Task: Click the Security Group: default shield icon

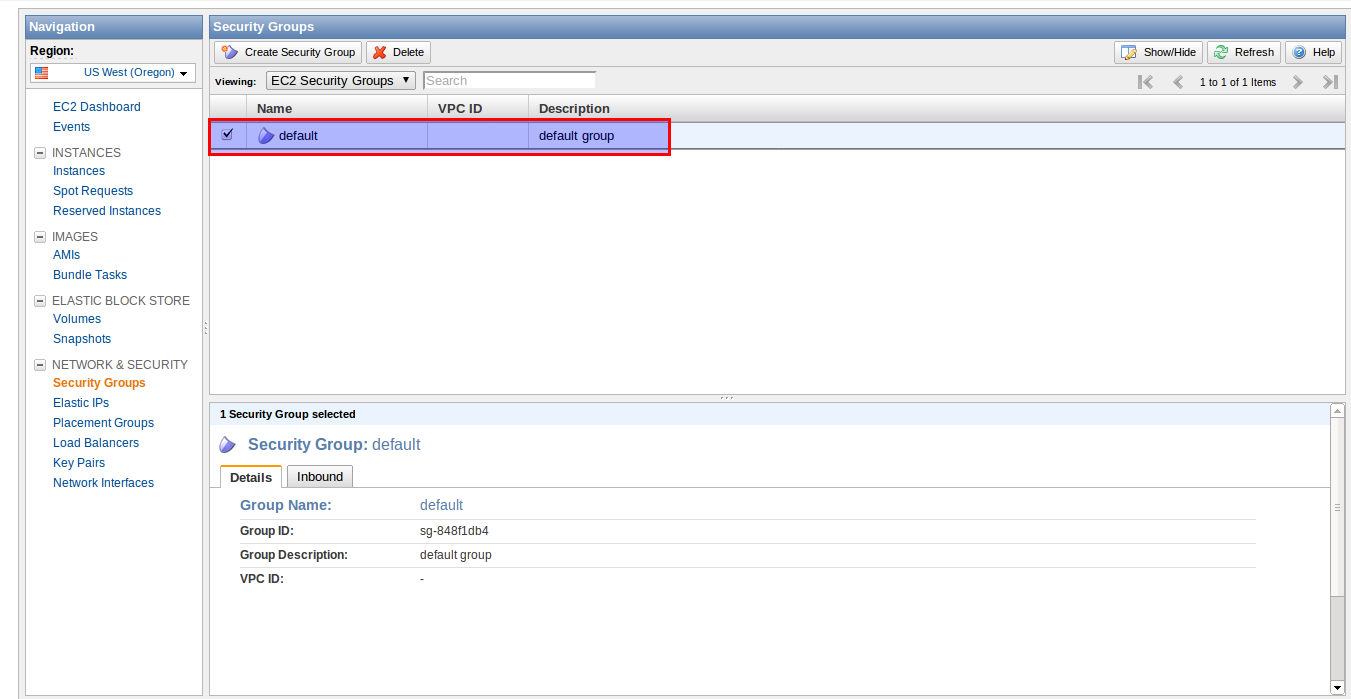Action: point(228,445)
